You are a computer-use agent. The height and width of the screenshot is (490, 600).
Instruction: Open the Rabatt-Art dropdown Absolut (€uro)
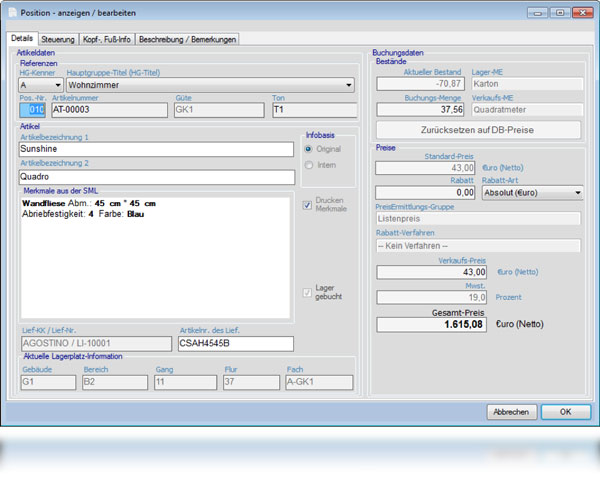(x=532, y=192)
